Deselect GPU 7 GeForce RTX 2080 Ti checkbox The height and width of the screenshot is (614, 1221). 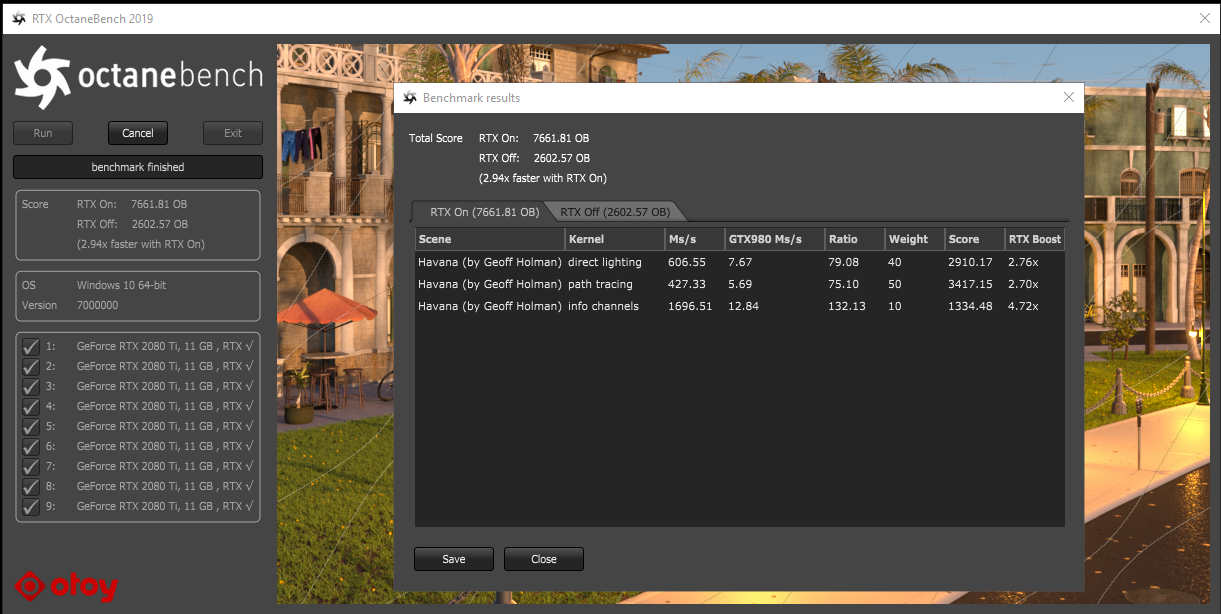tap(31, 466)
